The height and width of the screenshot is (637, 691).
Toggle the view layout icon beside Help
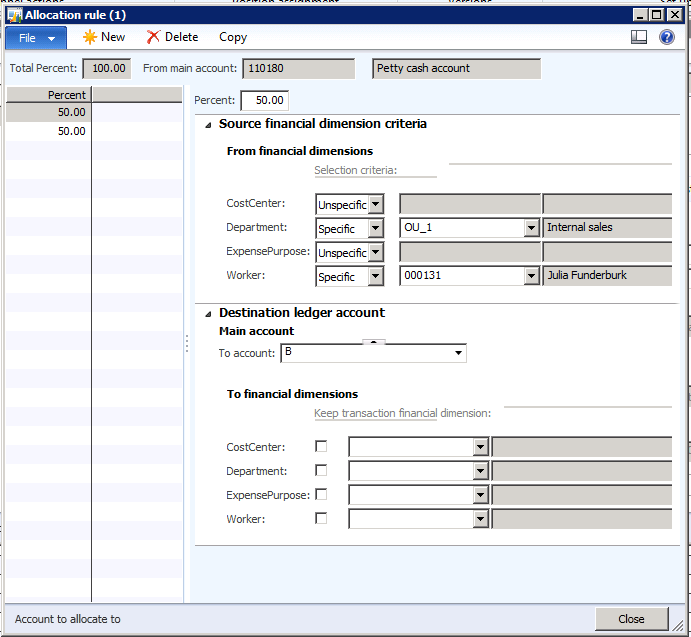pos(640,37)
